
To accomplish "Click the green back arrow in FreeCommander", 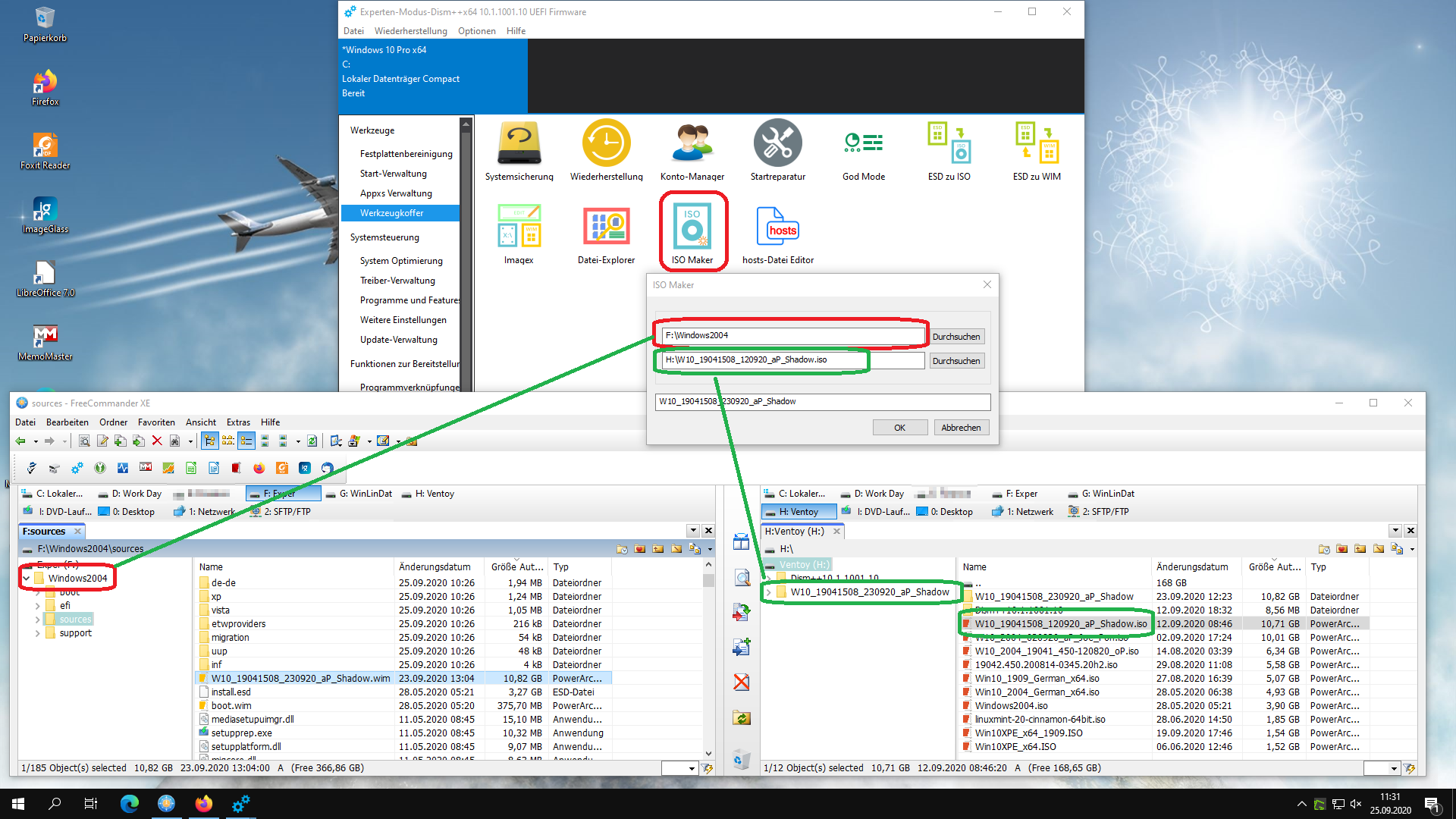I will (x=20, y=441).
